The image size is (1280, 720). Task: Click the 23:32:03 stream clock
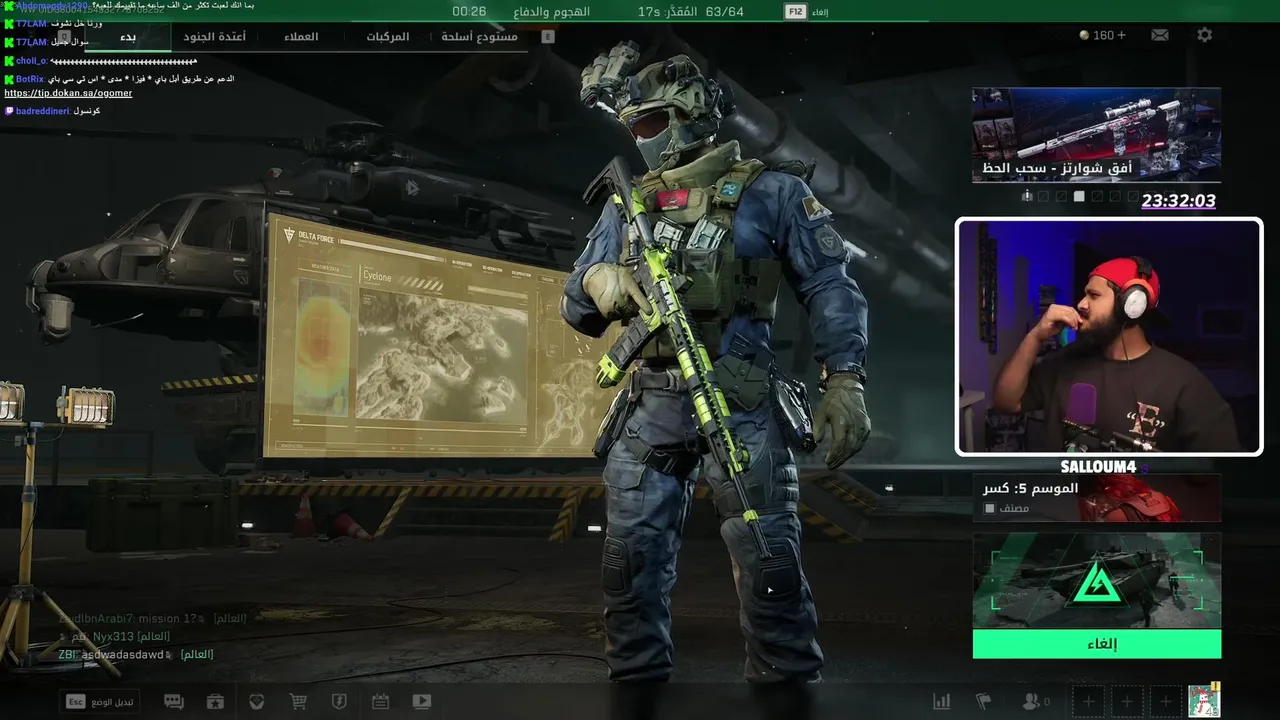[1179, 201]
